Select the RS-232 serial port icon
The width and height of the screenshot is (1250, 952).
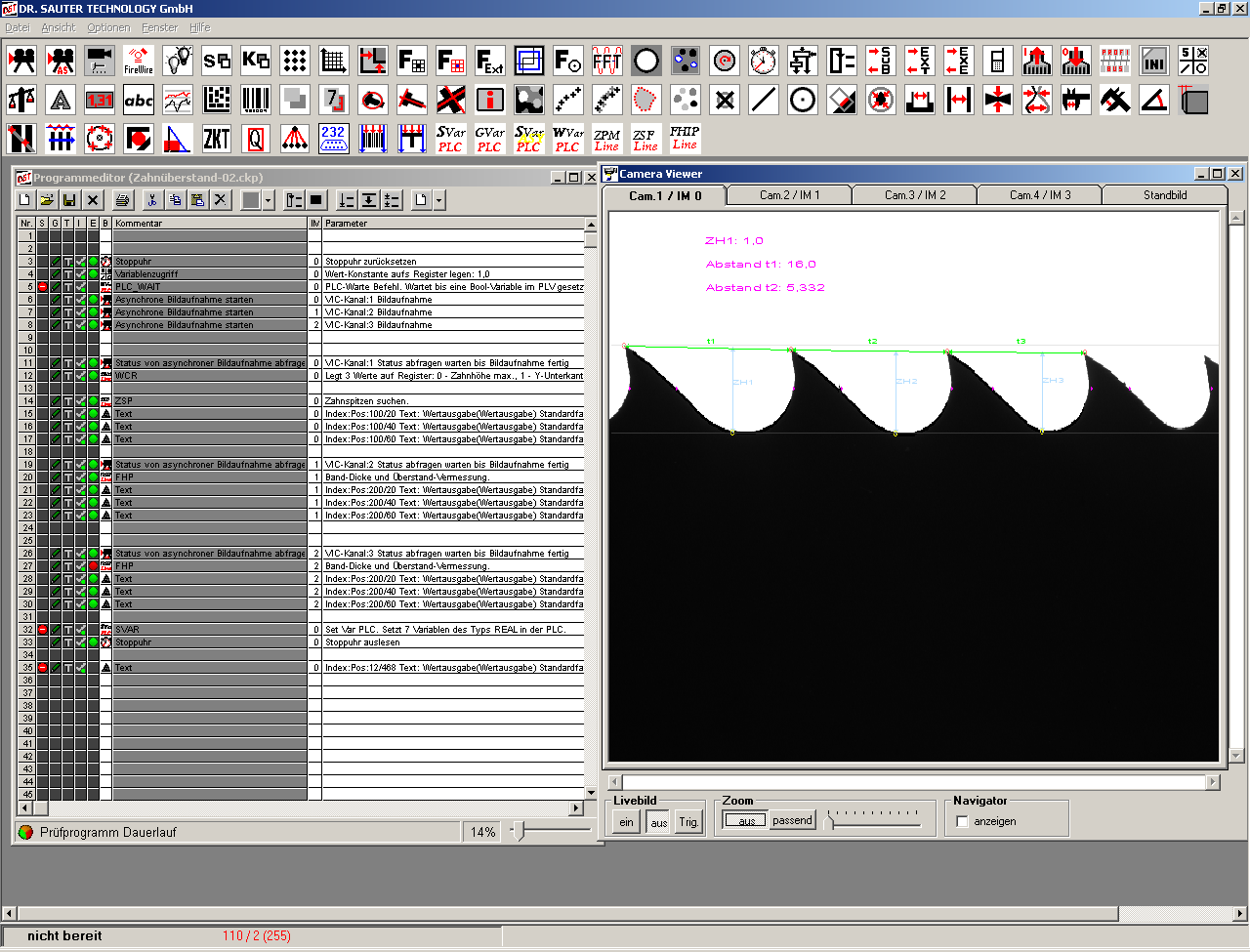[334, 139]
